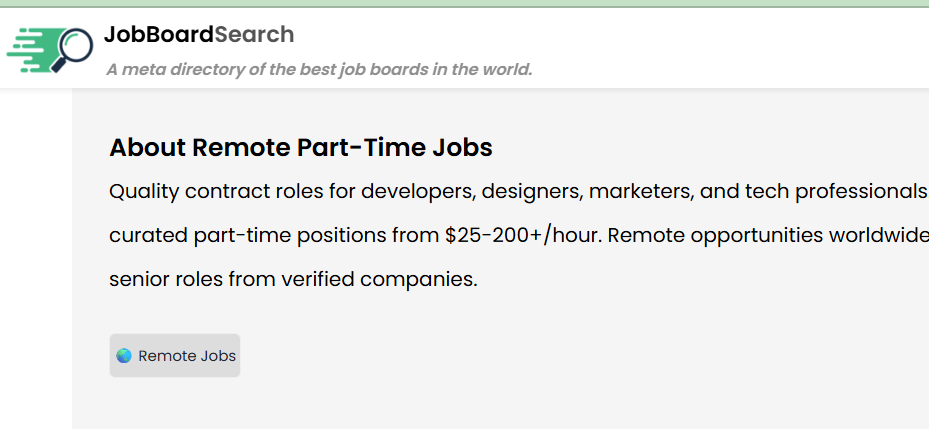Click the JobBoardSearch site title
The height and width of the screenshot is (429, 929).
point(198,35)
